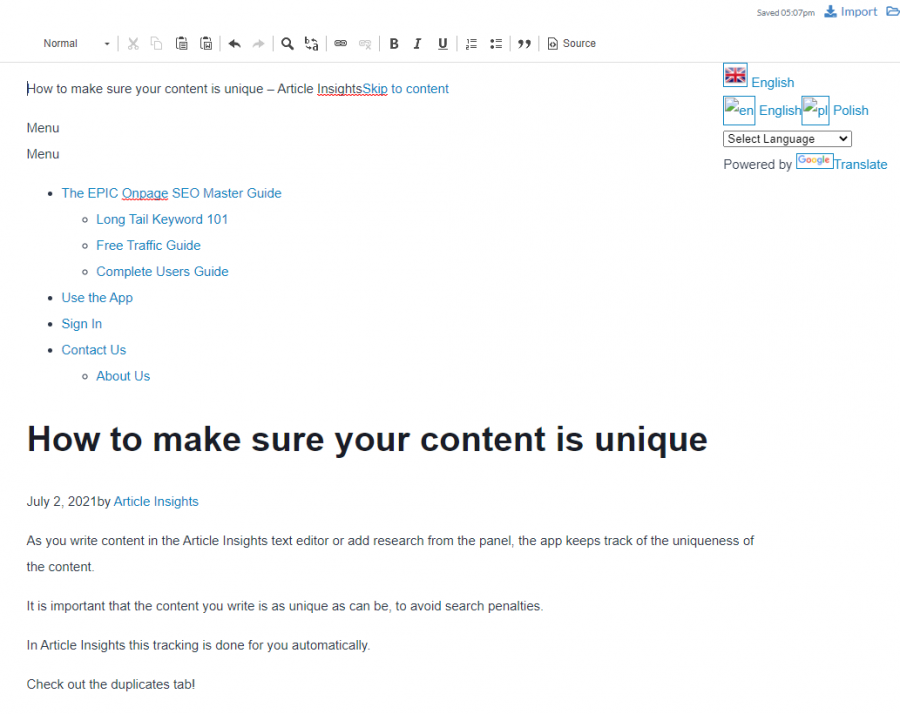Open the Replace text tool
Viewport: 900px width, 714px height.
(x=312, y=44)
